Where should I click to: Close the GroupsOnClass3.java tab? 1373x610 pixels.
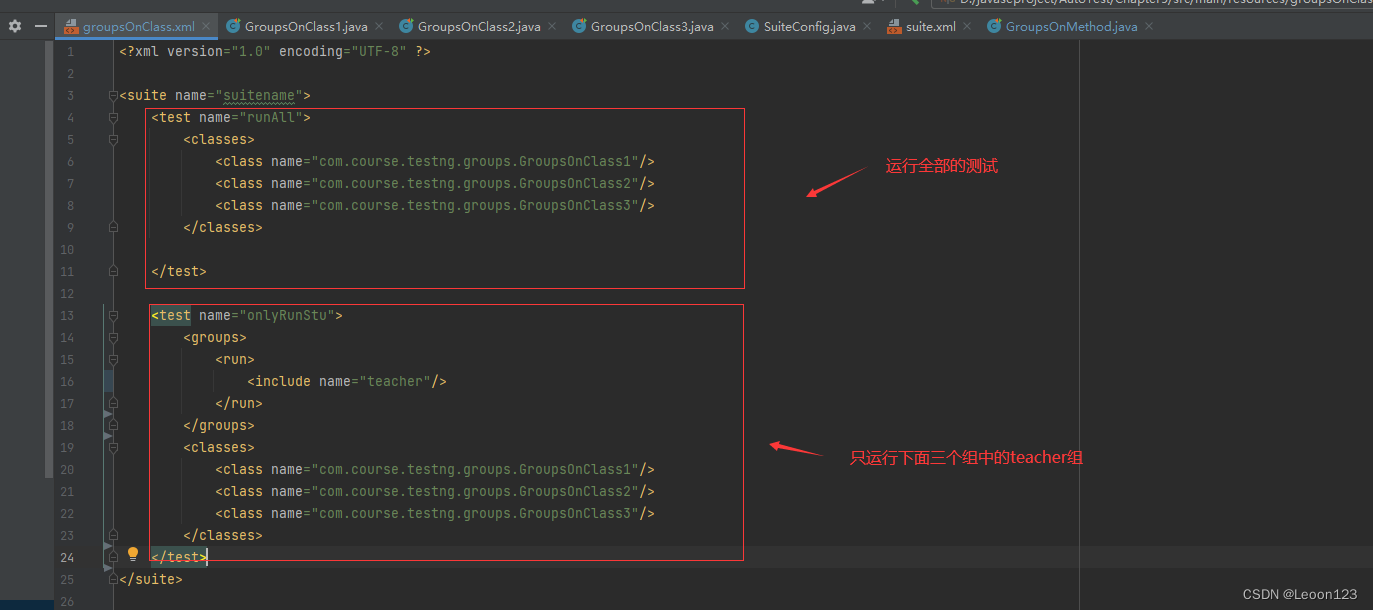pyautogui.click(x=725, y=27)
